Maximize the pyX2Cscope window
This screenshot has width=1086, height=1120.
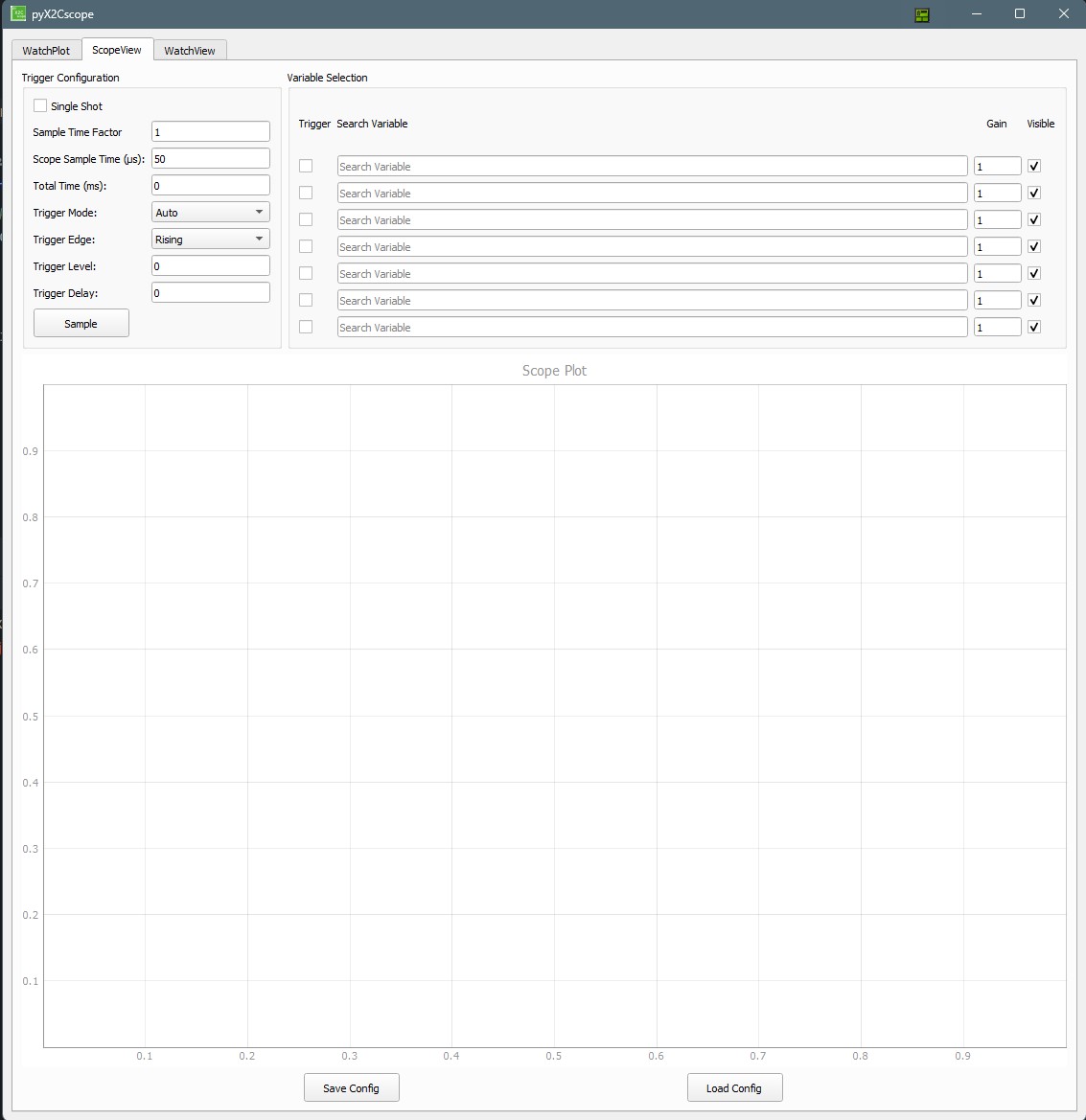click(1020, 14)
